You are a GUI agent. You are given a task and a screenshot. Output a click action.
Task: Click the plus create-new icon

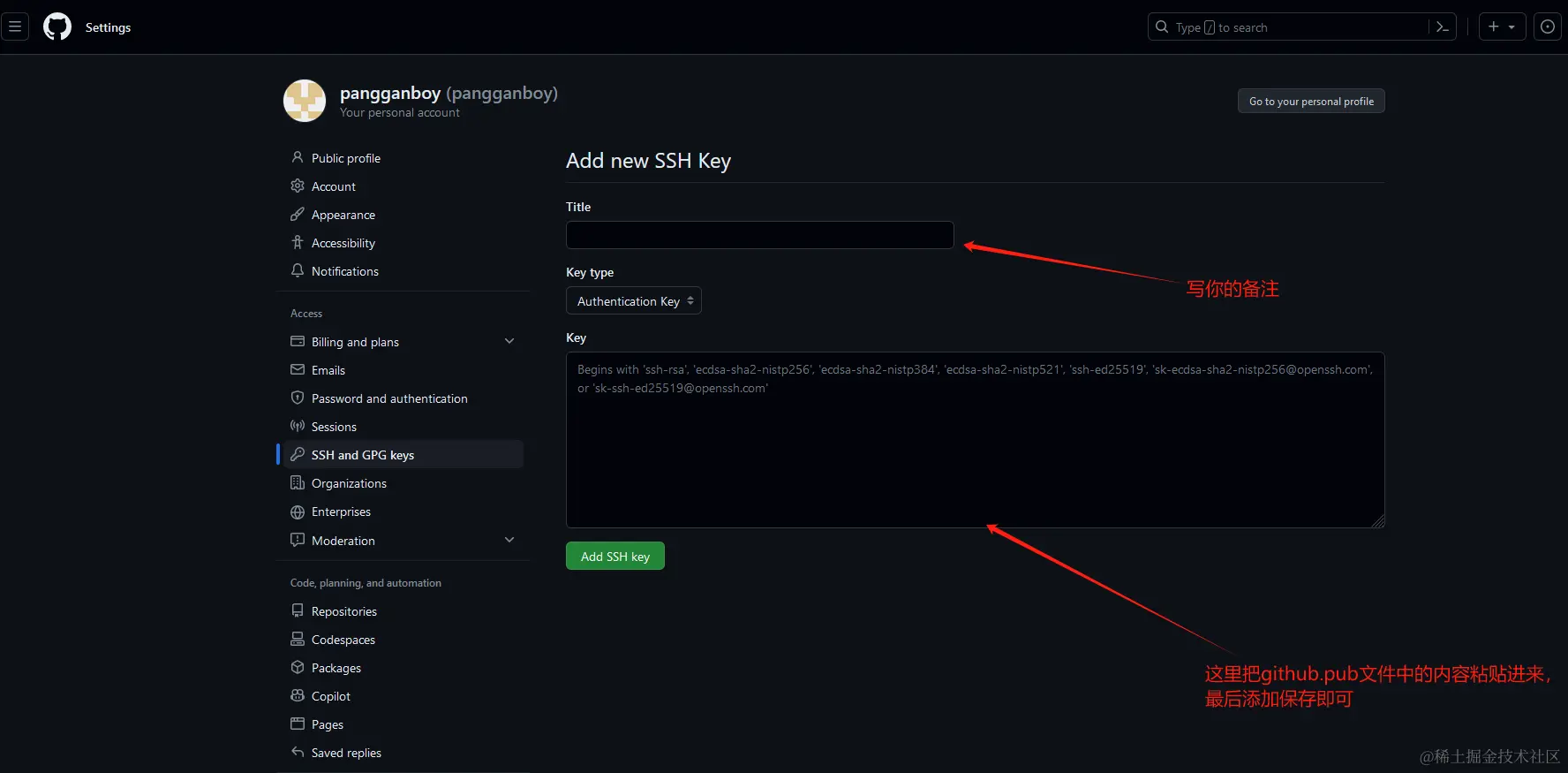pyautogui.click(x=1493, y=27)
